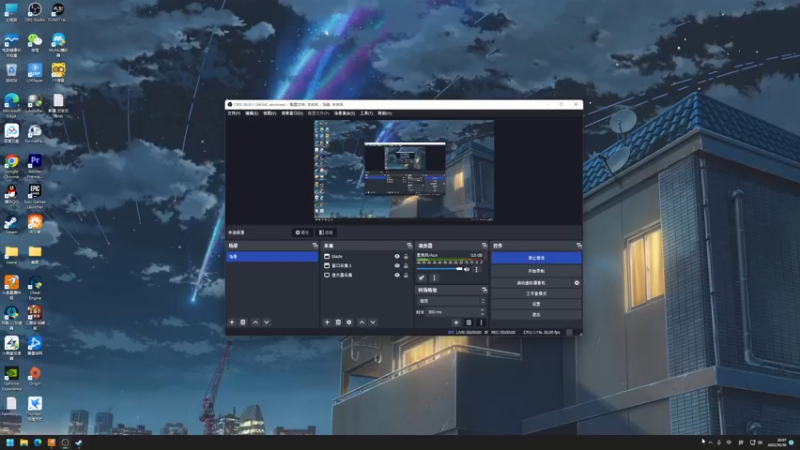The image size is (800, 450).
Task: Click the Studio Mode button
Action: [x=536, y=293]
